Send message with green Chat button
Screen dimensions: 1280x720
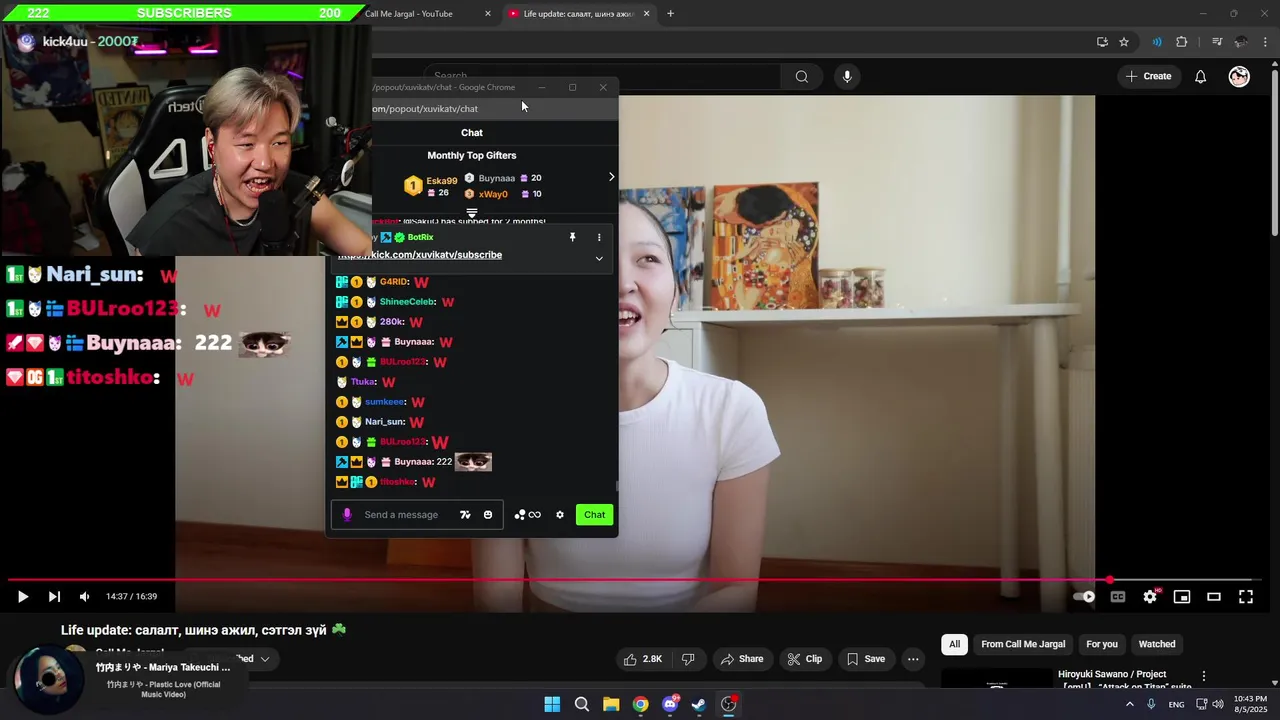pos(594,515)
